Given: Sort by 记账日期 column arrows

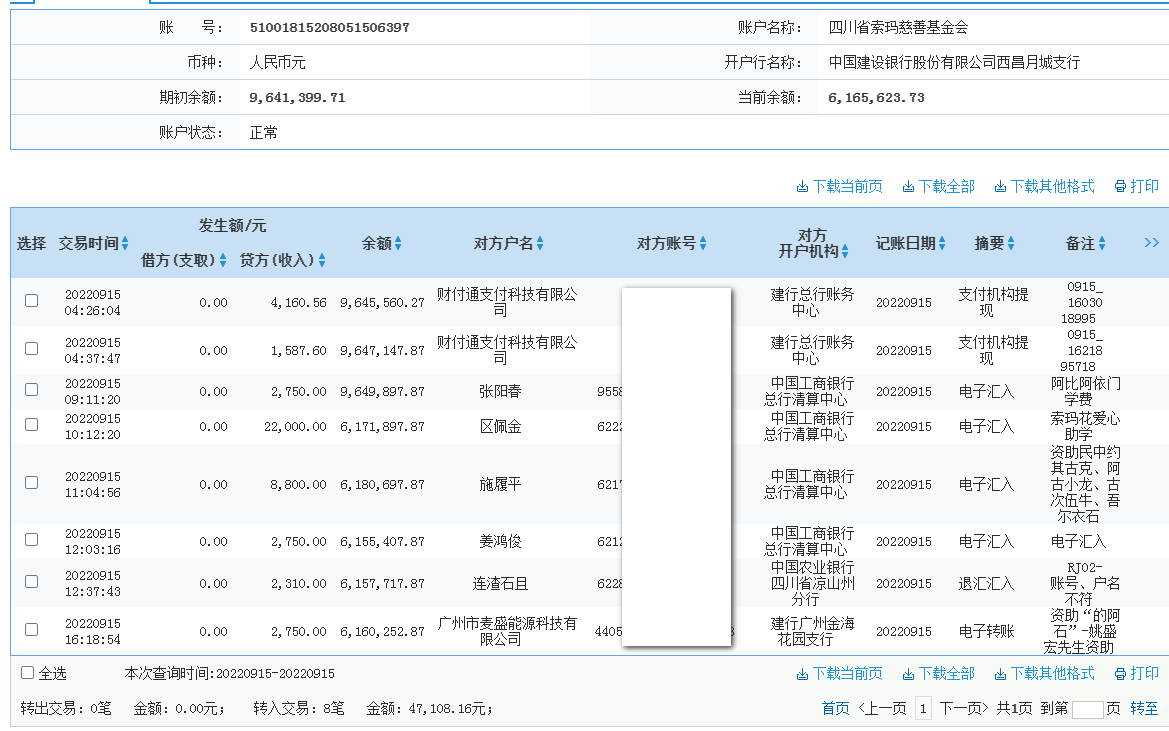Looking at the screenshot, I should (942, 243).
